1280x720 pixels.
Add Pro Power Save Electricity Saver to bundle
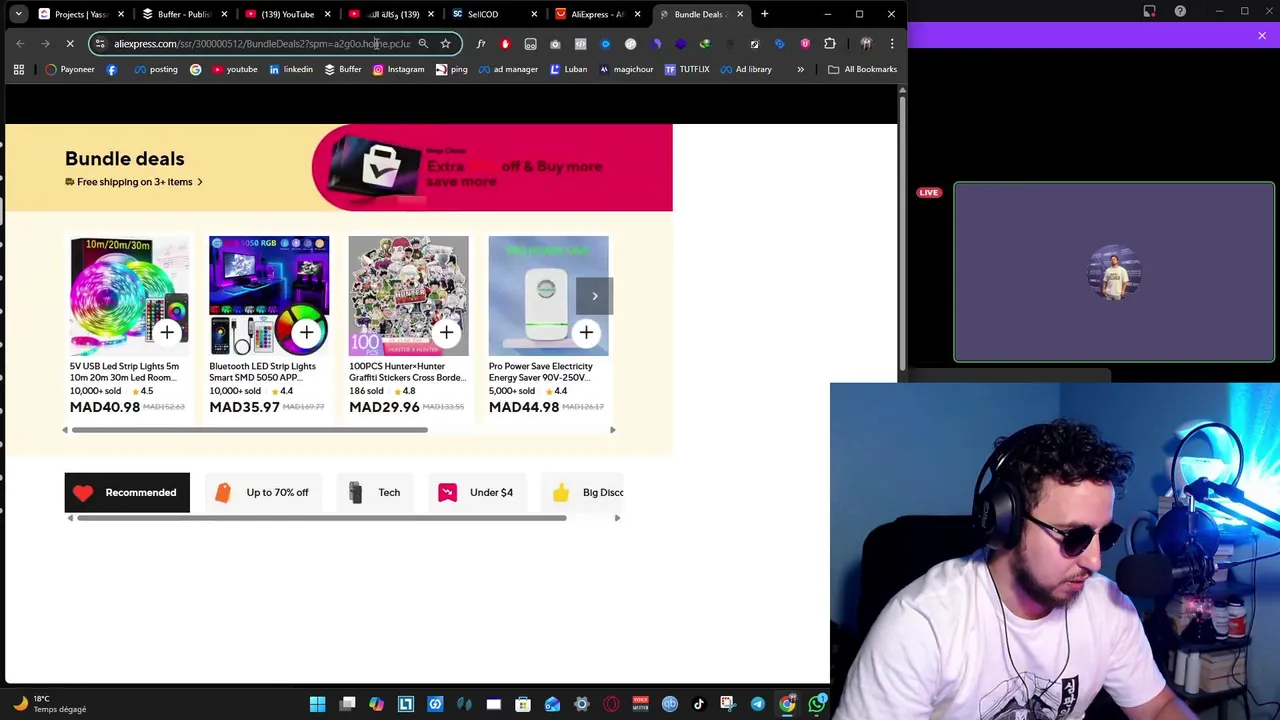[586, 332]
